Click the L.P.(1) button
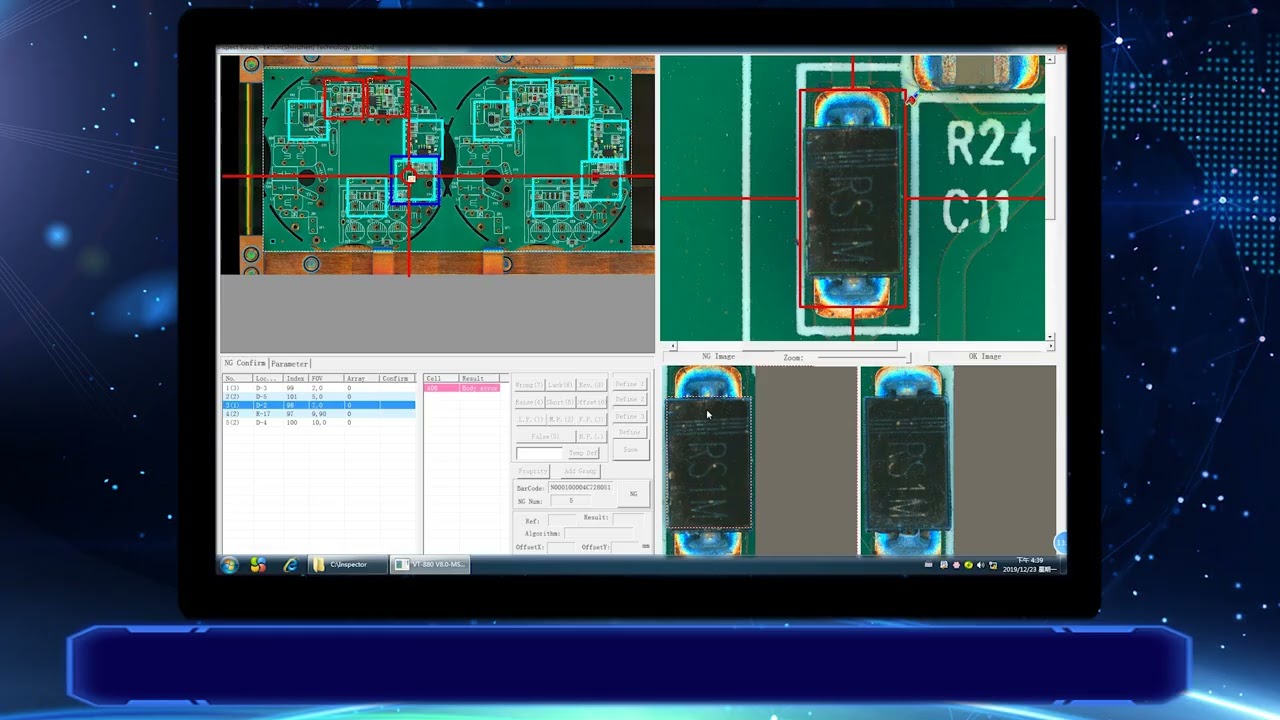The image size is (1280, 720). 530,419
